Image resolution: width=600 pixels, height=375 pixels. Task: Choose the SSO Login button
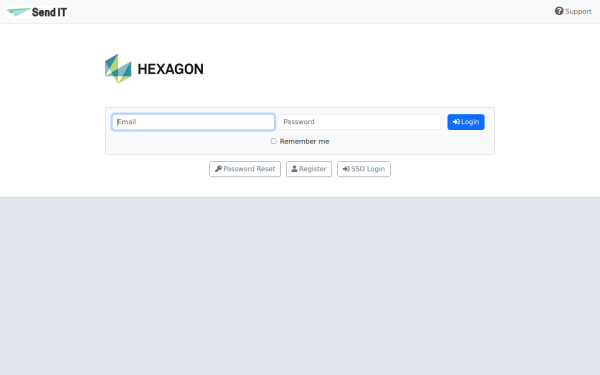click(364, 169)
